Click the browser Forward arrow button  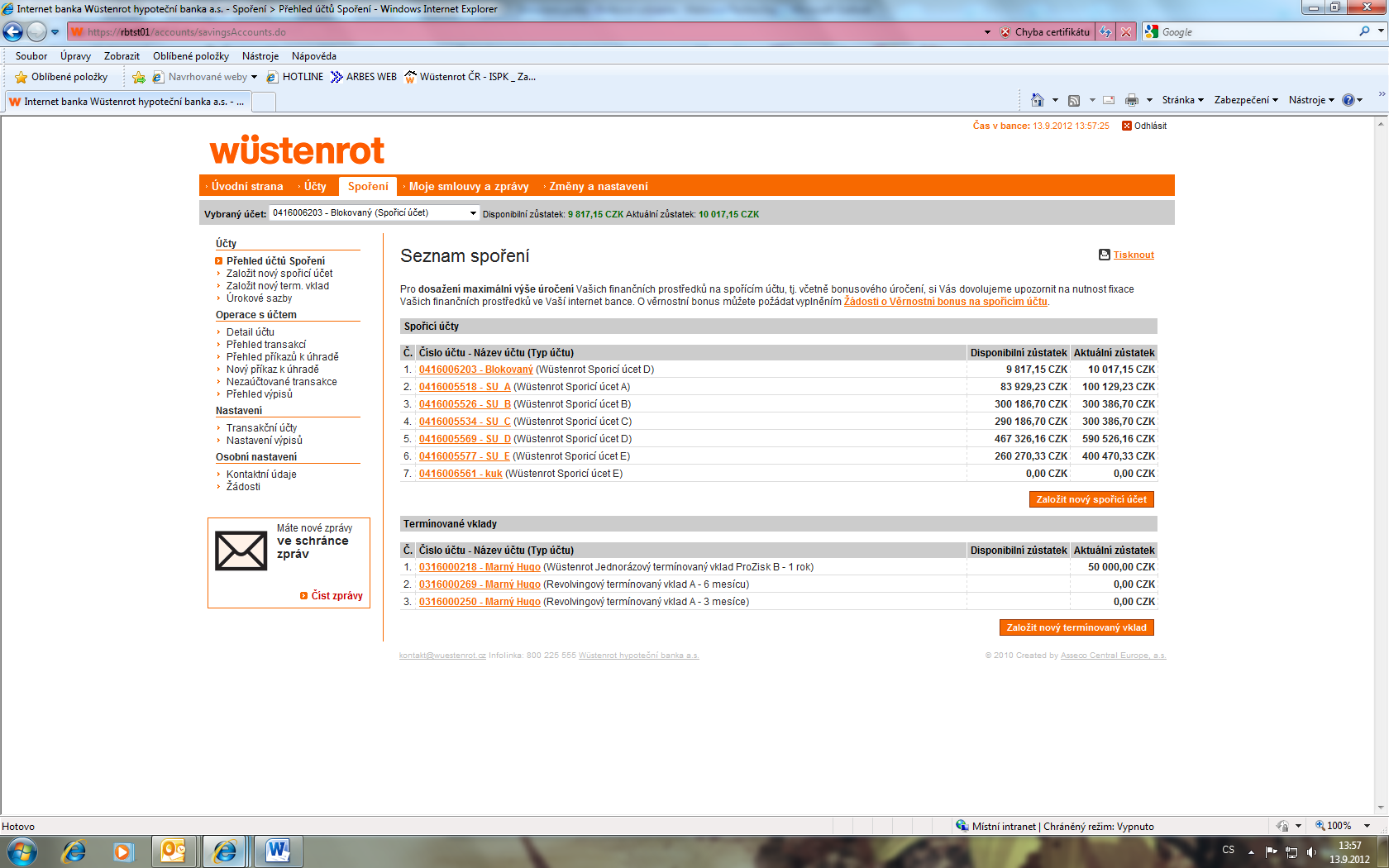pos(36,32)
